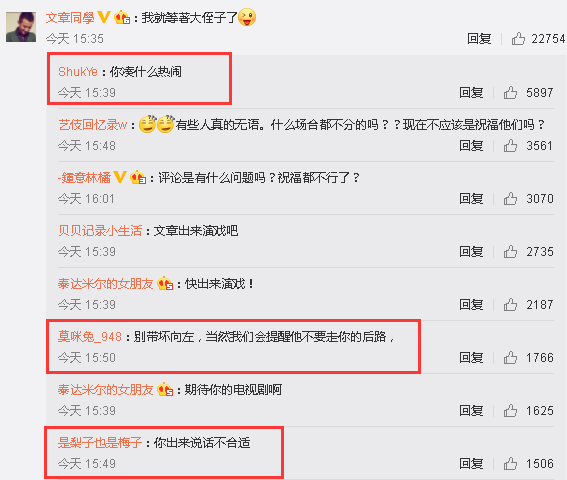Open ShukYe's user profile link
Image resolution: width=567 pixels, height=480 pixels.
(78, 72)
